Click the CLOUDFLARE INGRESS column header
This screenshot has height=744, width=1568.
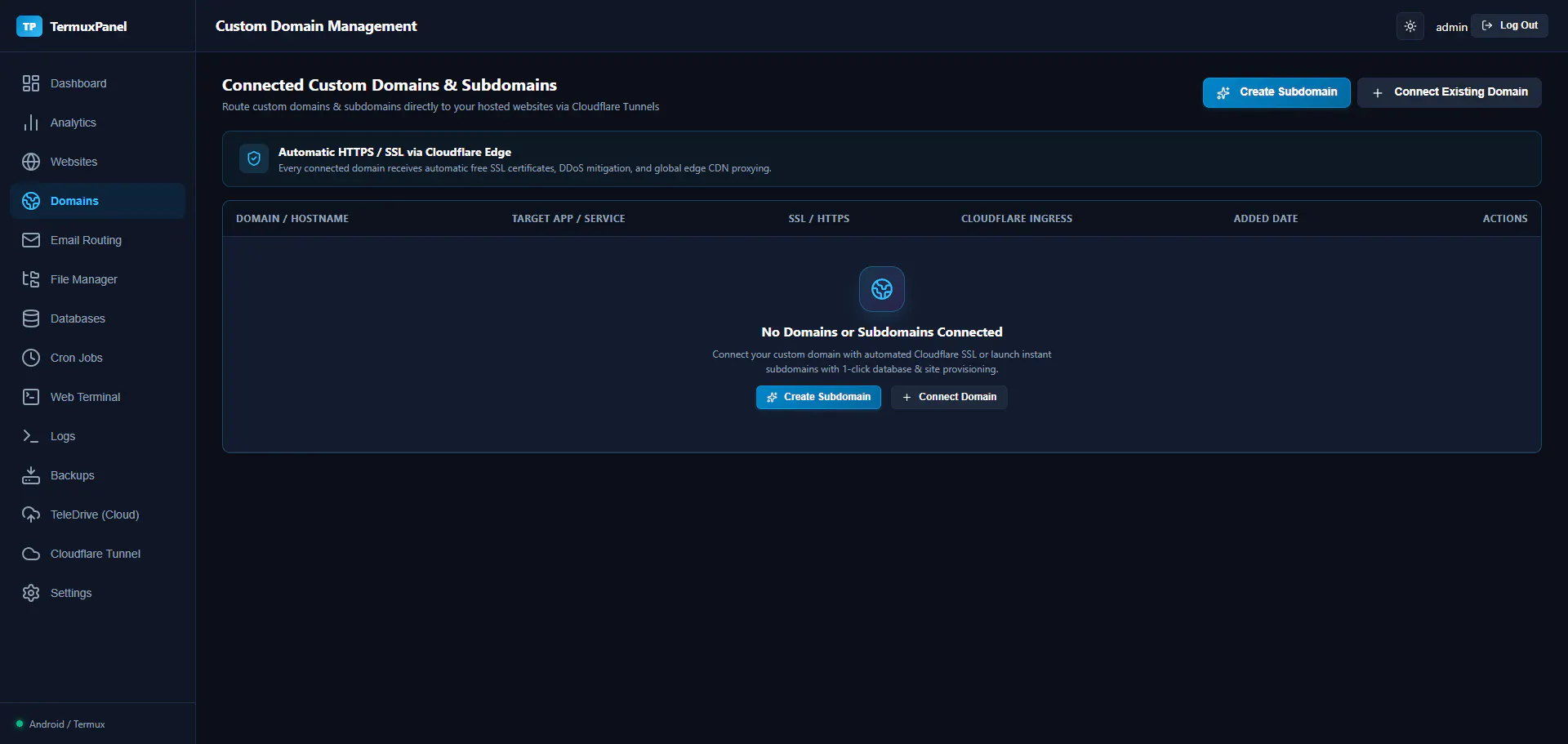pos(1017,219)
